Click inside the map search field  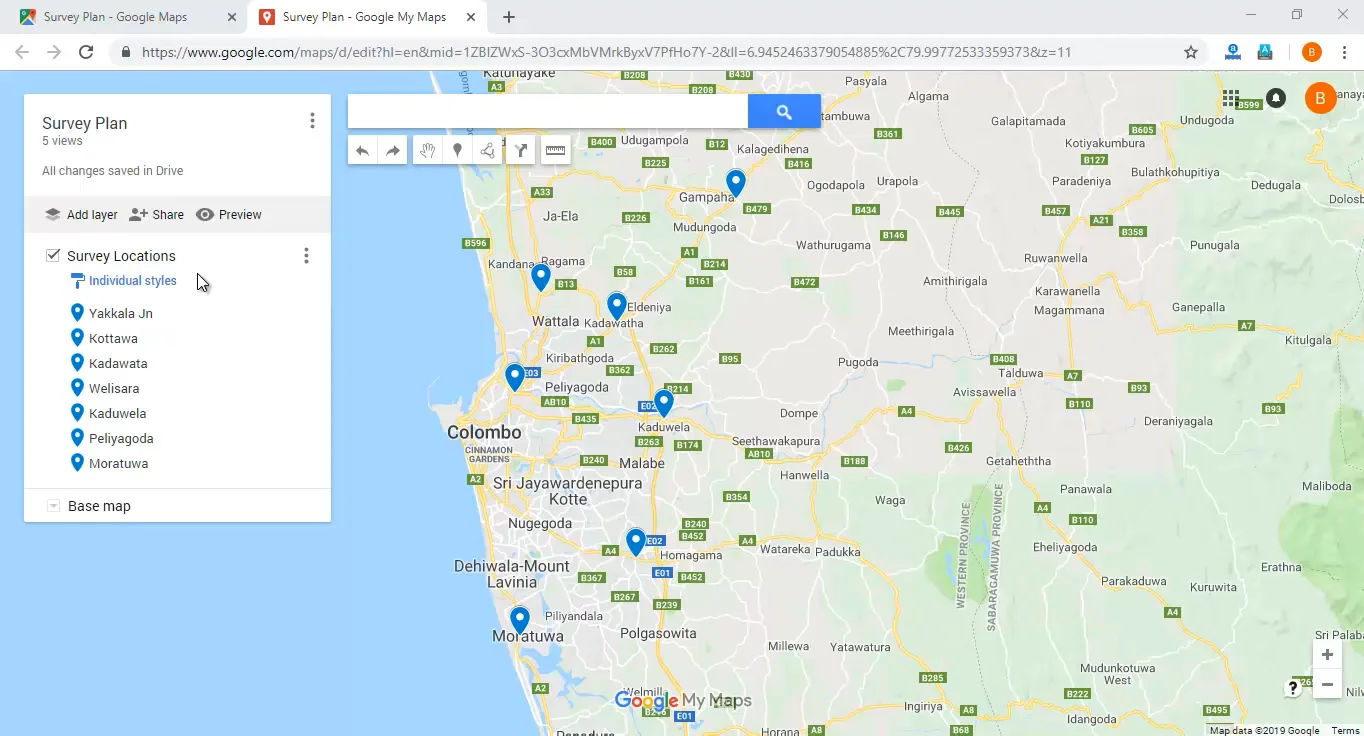548,112
